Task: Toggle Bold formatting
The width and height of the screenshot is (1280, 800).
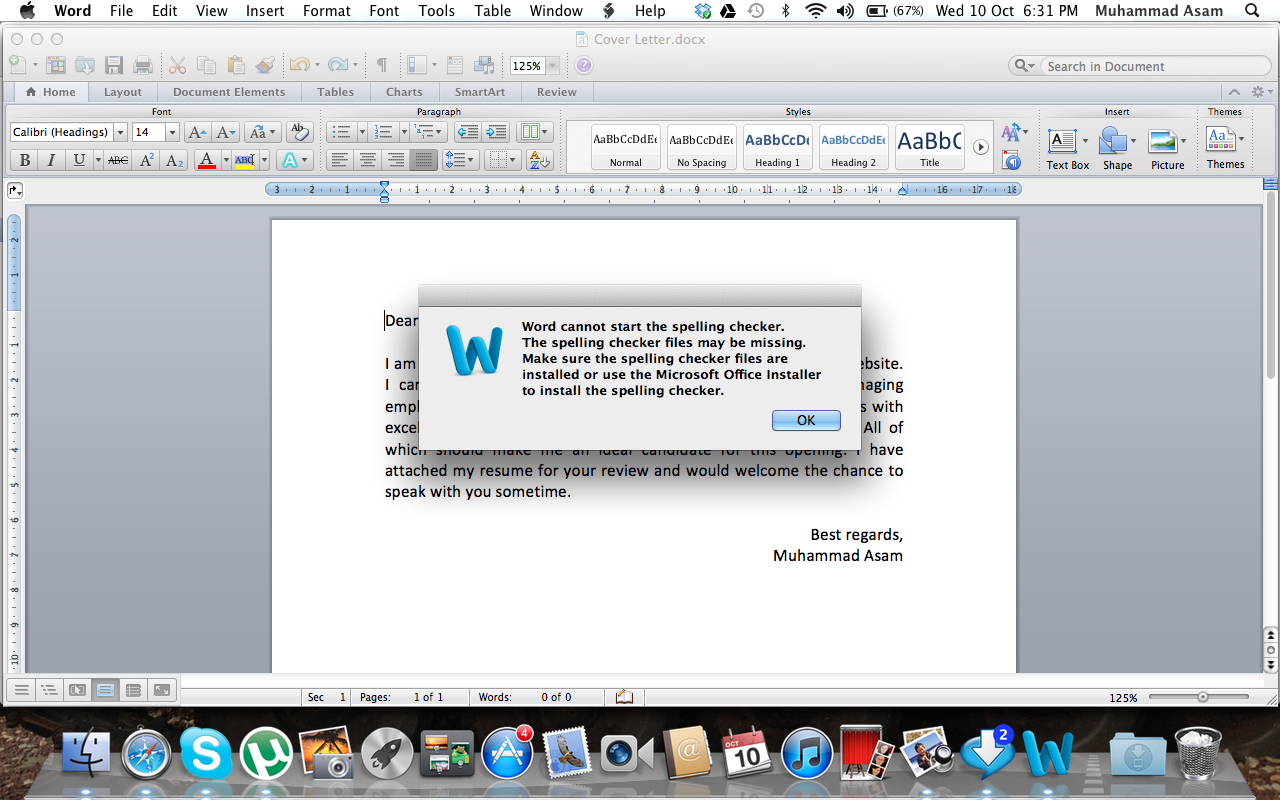Action: tap(24, 160)
